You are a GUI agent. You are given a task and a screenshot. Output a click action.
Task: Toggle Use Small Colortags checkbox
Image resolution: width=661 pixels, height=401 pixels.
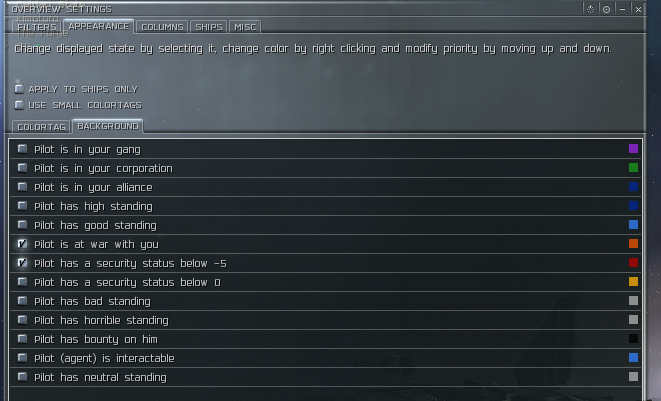(x=19, y=105)
